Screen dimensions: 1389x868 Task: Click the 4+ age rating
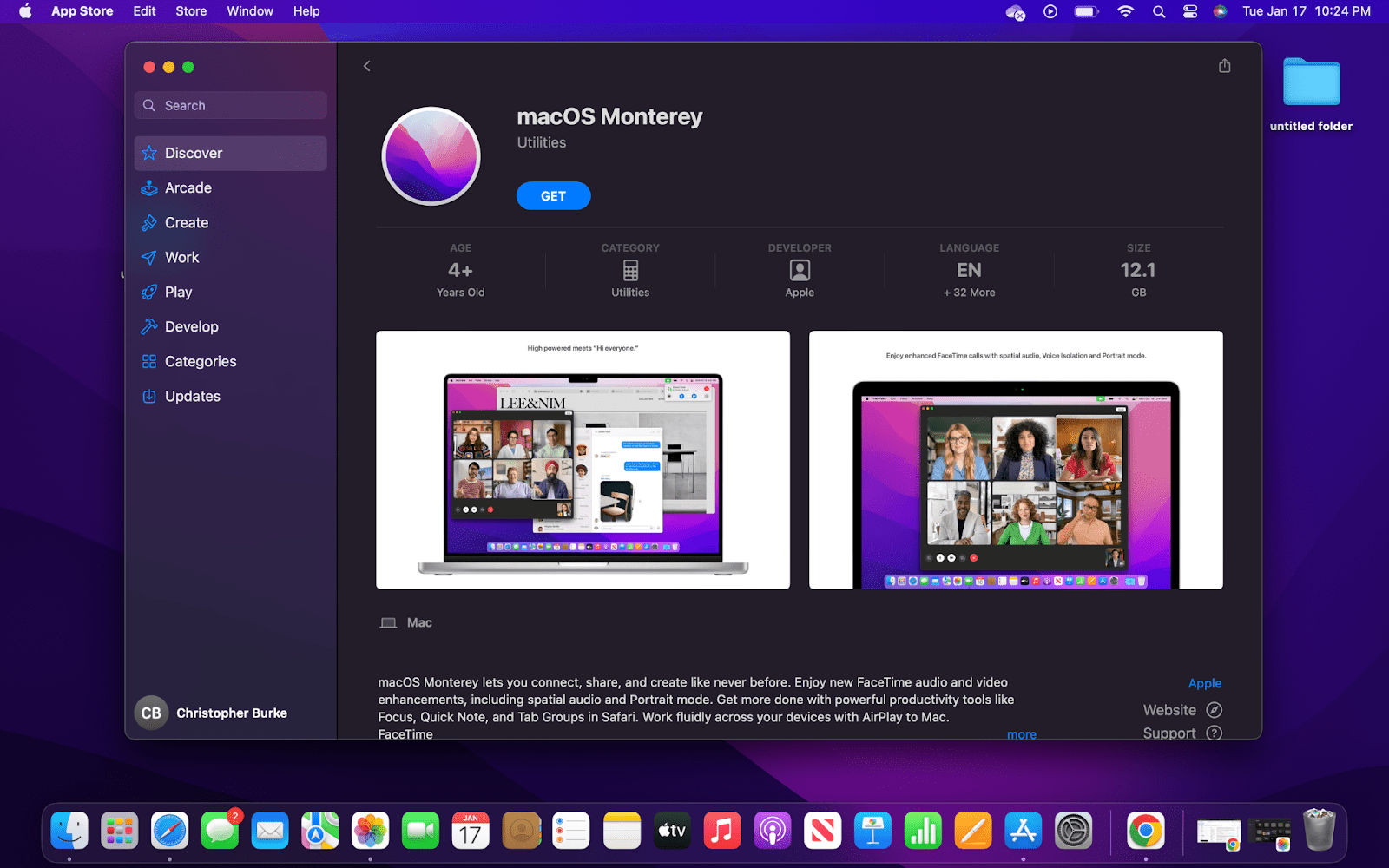[461, 270]
